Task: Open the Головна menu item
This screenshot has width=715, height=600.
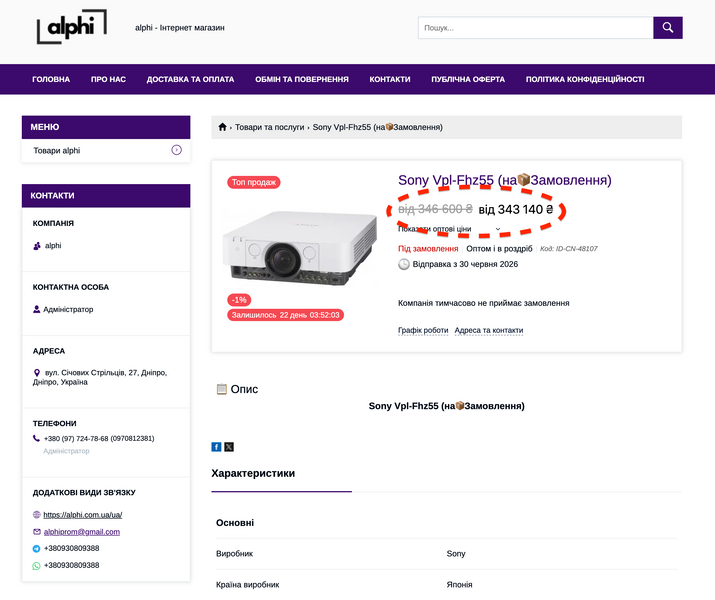Action: [x=51, y=79]
